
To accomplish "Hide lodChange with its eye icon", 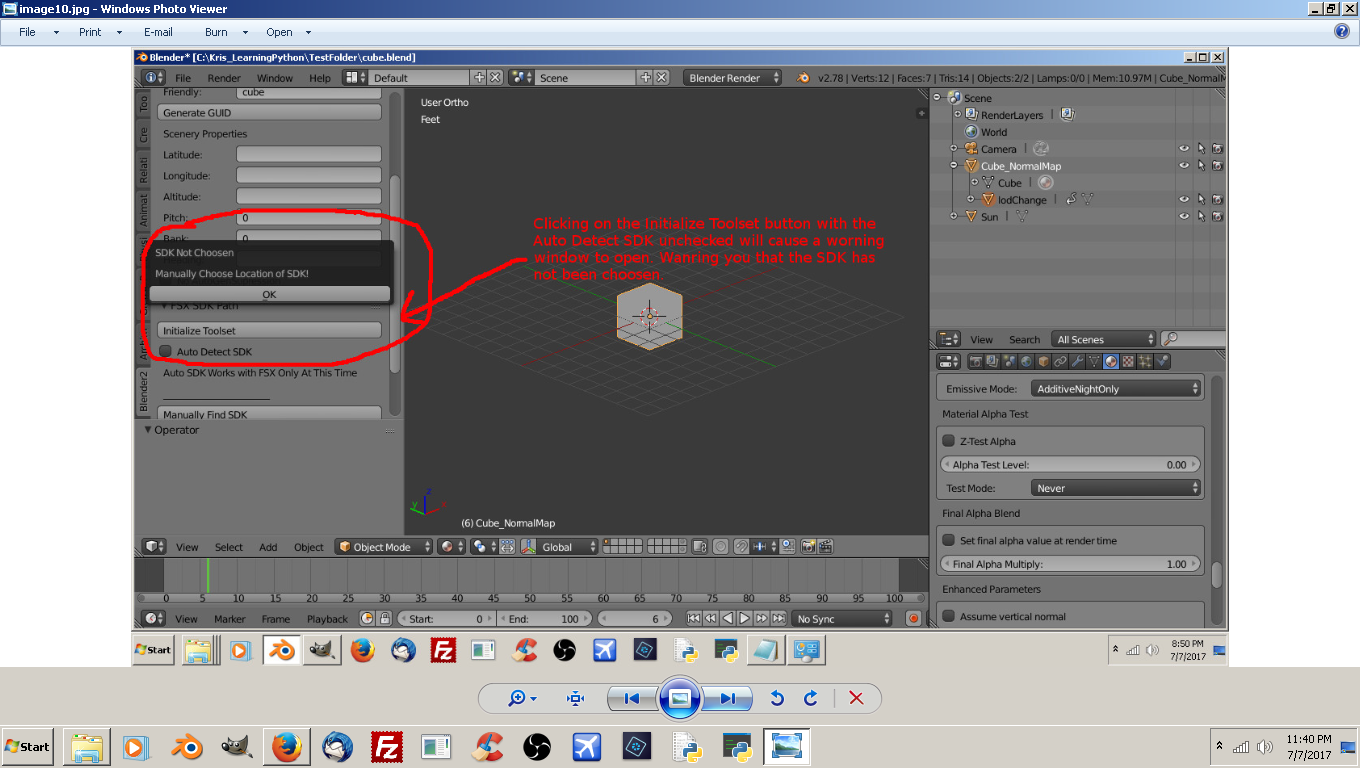I will pos(1184,200).
